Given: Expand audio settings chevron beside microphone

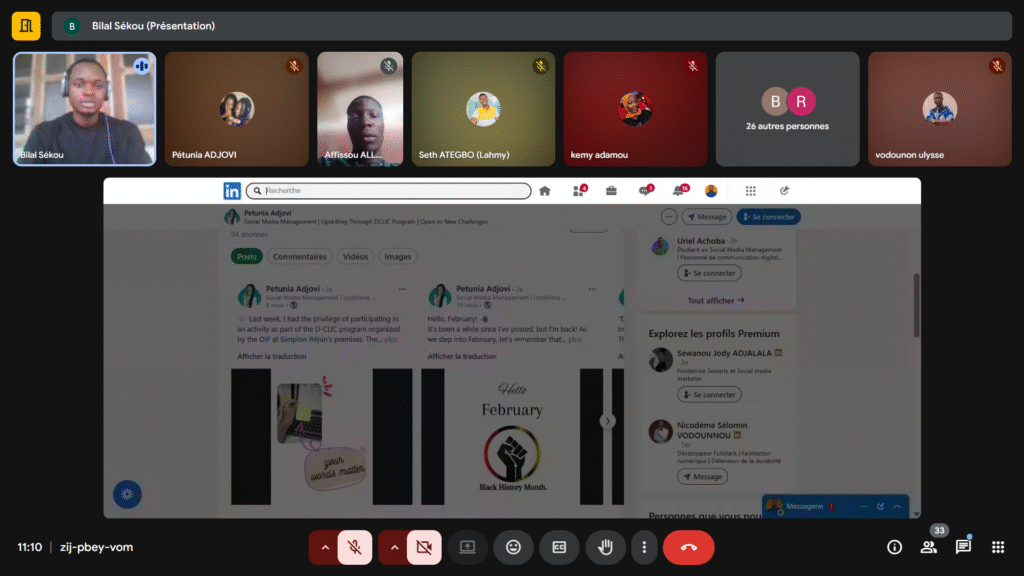Looking at the screenshot, I should click(x=323, y=547).
